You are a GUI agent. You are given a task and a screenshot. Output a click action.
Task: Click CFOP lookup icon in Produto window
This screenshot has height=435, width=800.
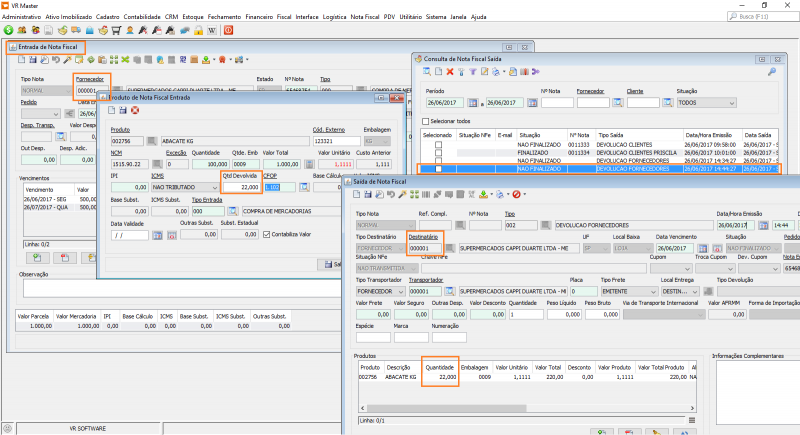pos(304,187)
